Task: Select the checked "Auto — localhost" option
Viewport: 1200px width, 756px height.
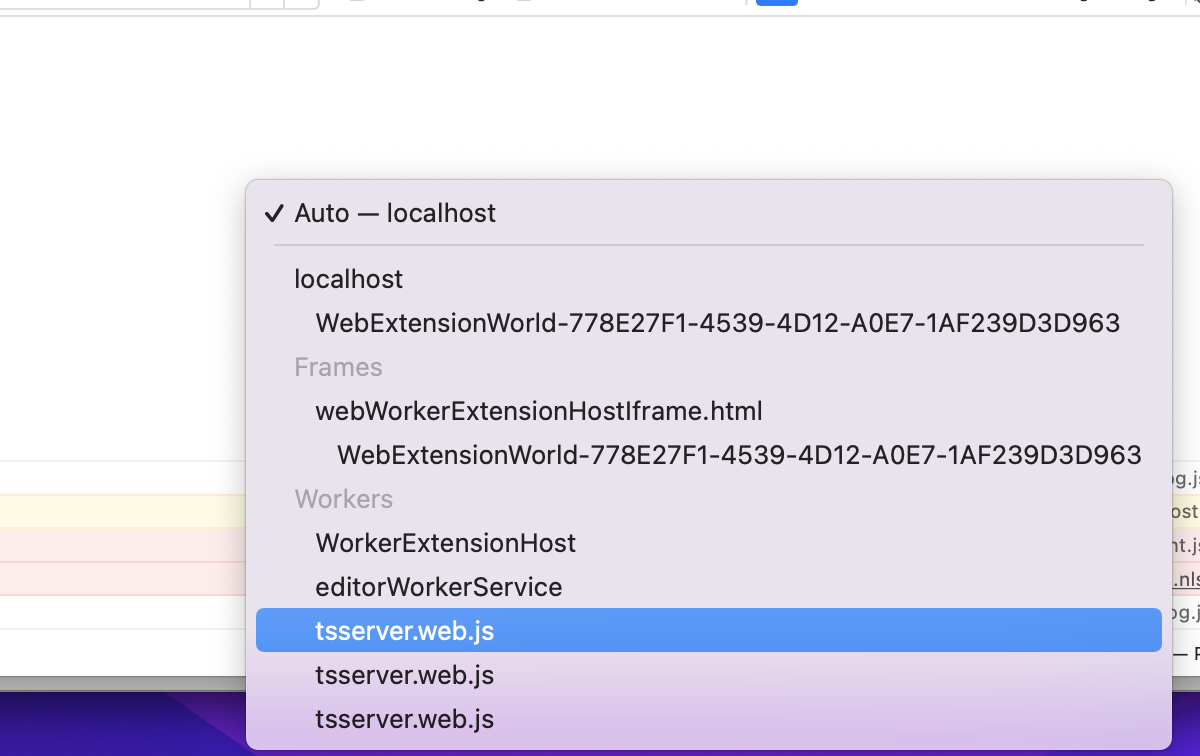Action: click(708, 213)
